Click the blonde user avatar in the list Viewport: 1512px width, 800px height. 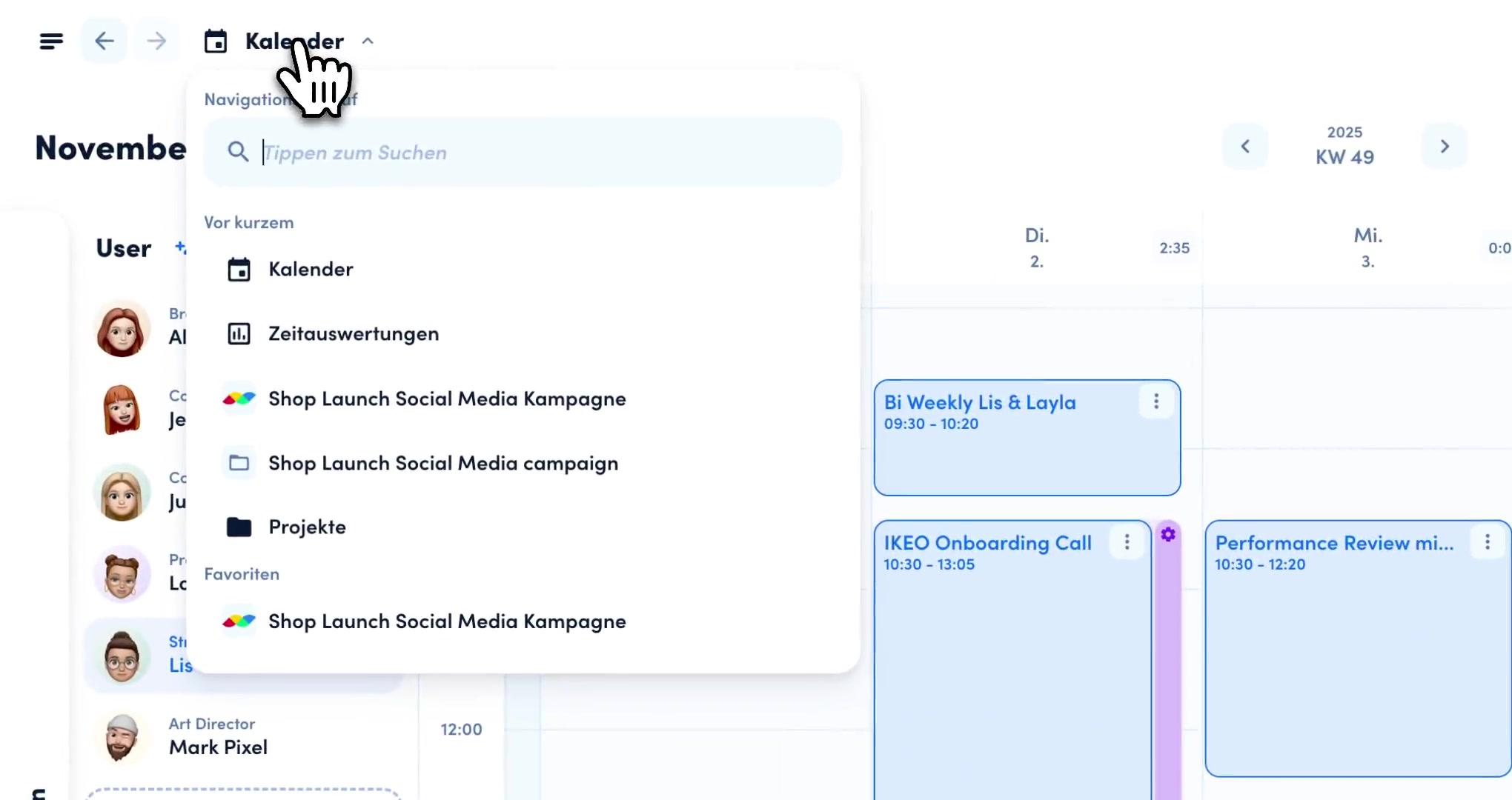click(x=122, y=493)
